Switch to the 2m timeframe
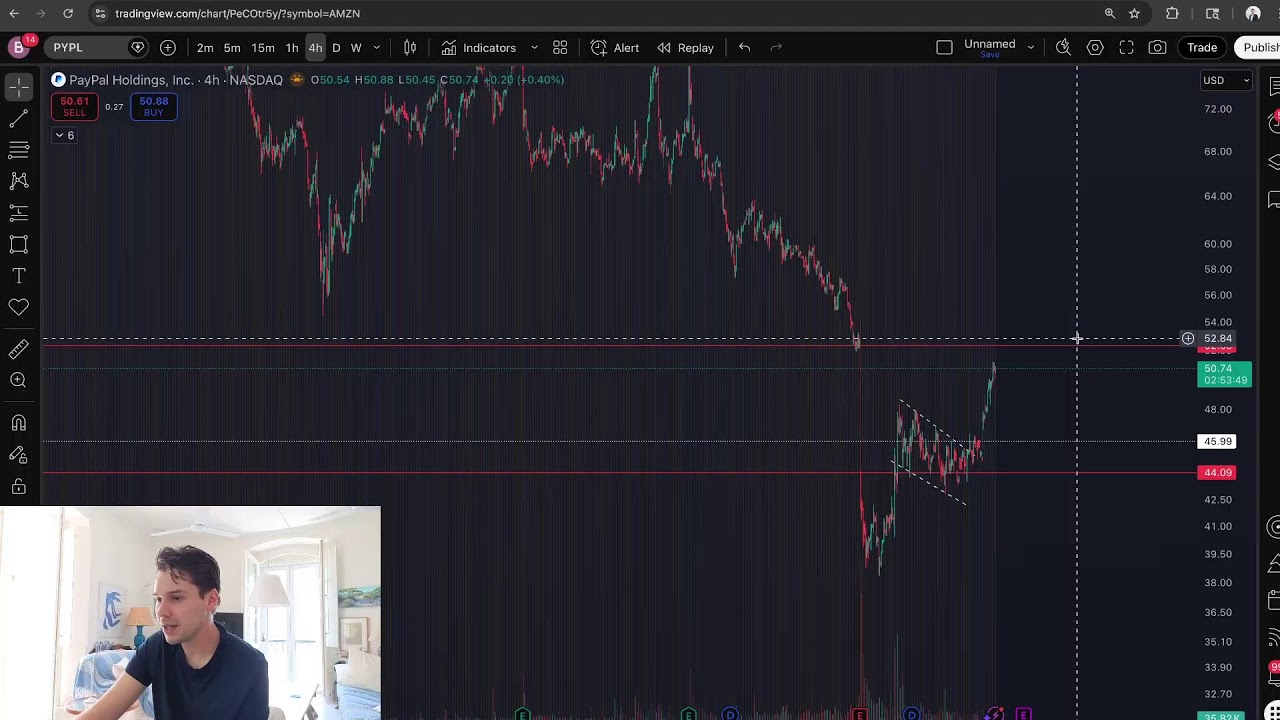Image resolution: width=1280 pixels, height=720 pixels. click(205, 47)
